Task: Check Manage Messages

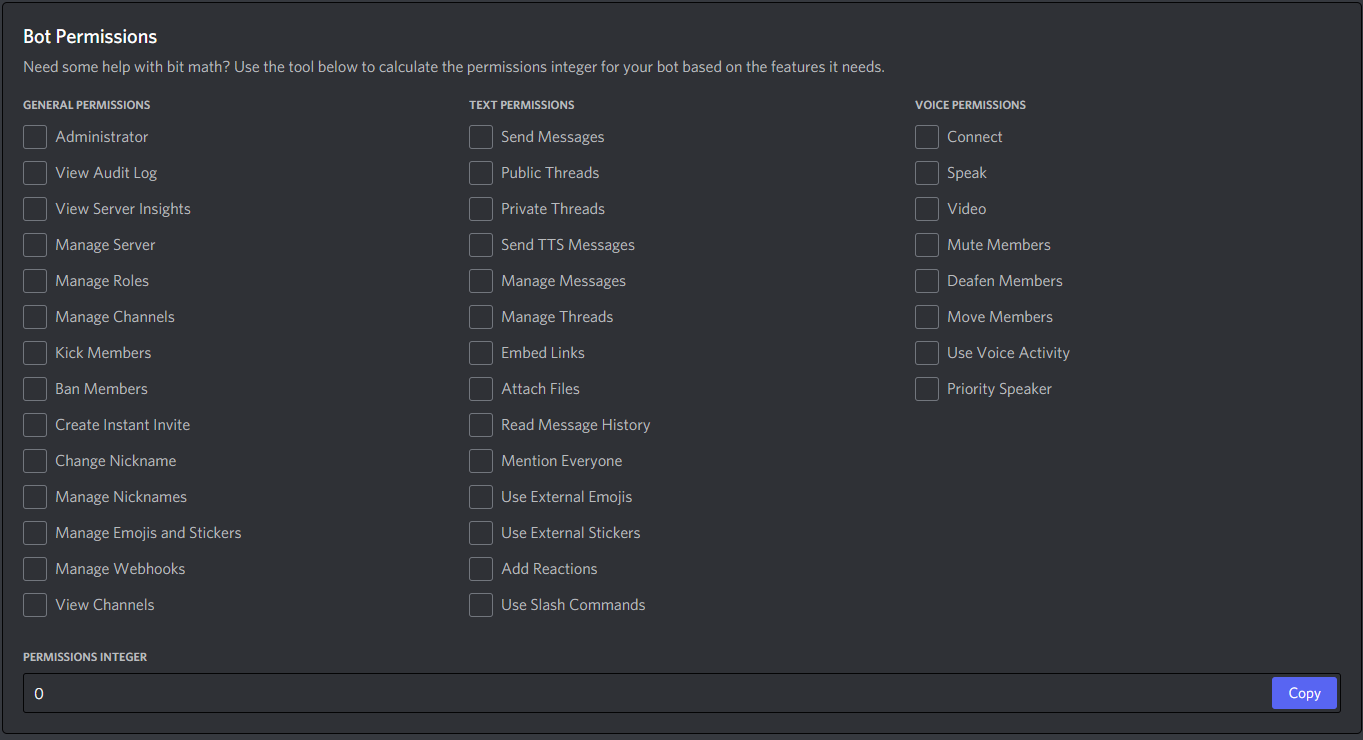Action: point(480,280)
